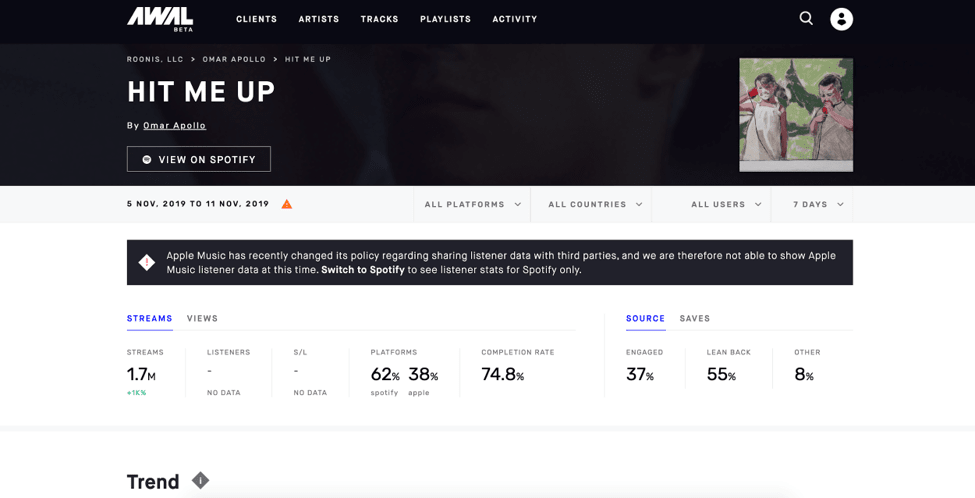Viewport: 975px width, 498px height.
Task: Open the user profile avatar icon
Action: pyautogui.click(x=841, y=19)
